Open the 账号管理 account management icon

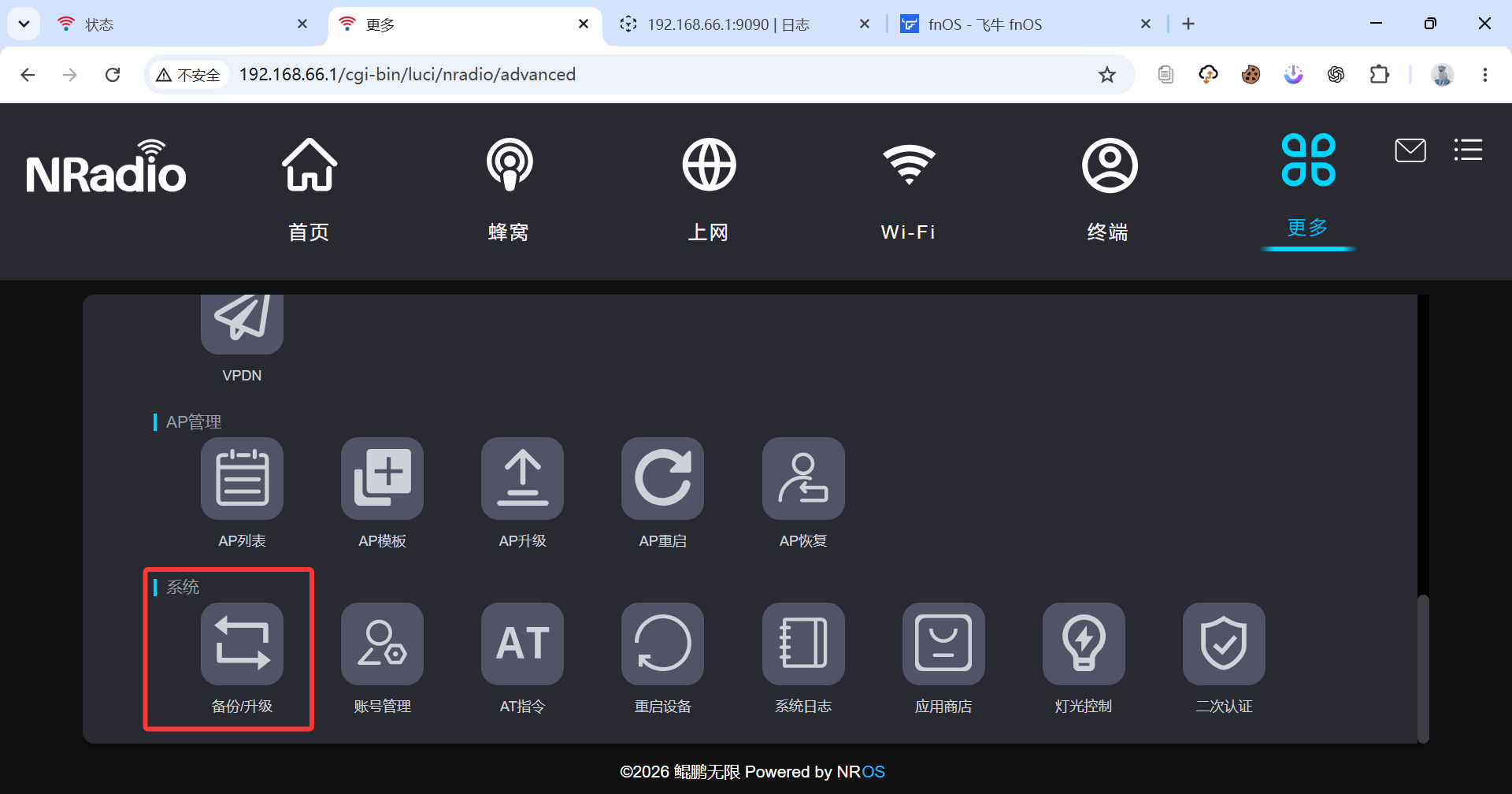coord(382,644)
